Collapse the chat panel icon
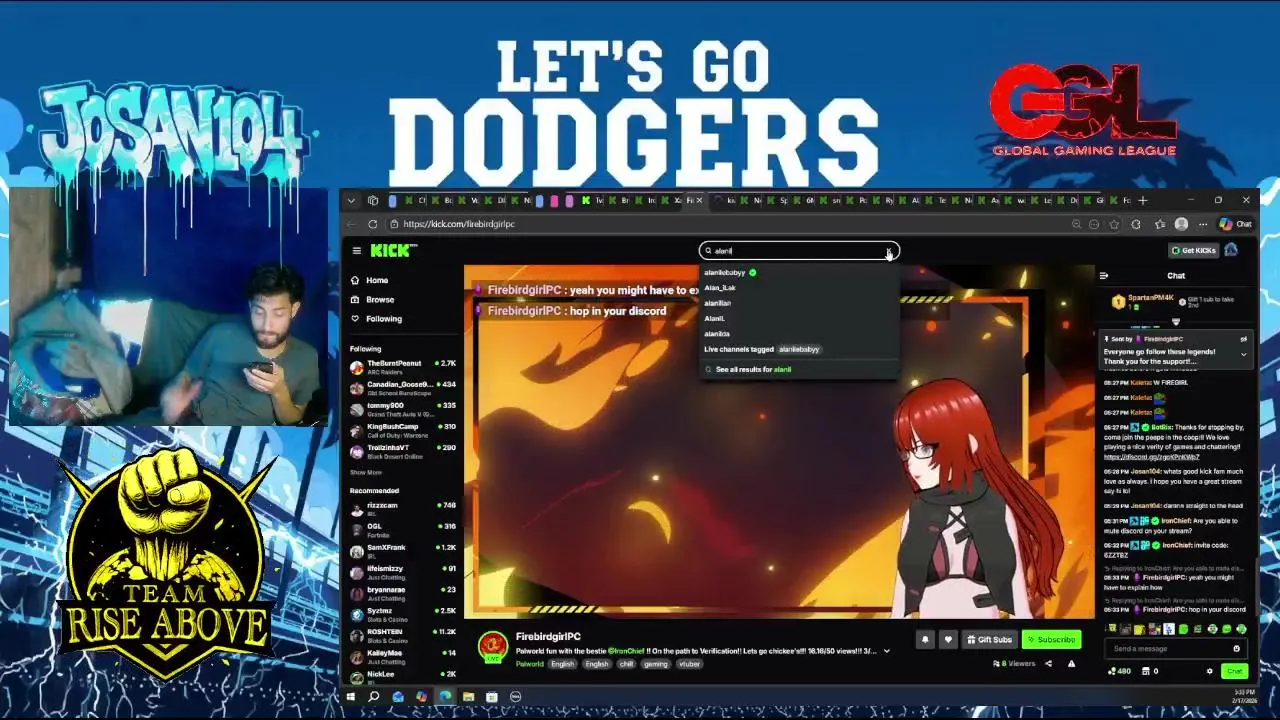 point(1104,276)
